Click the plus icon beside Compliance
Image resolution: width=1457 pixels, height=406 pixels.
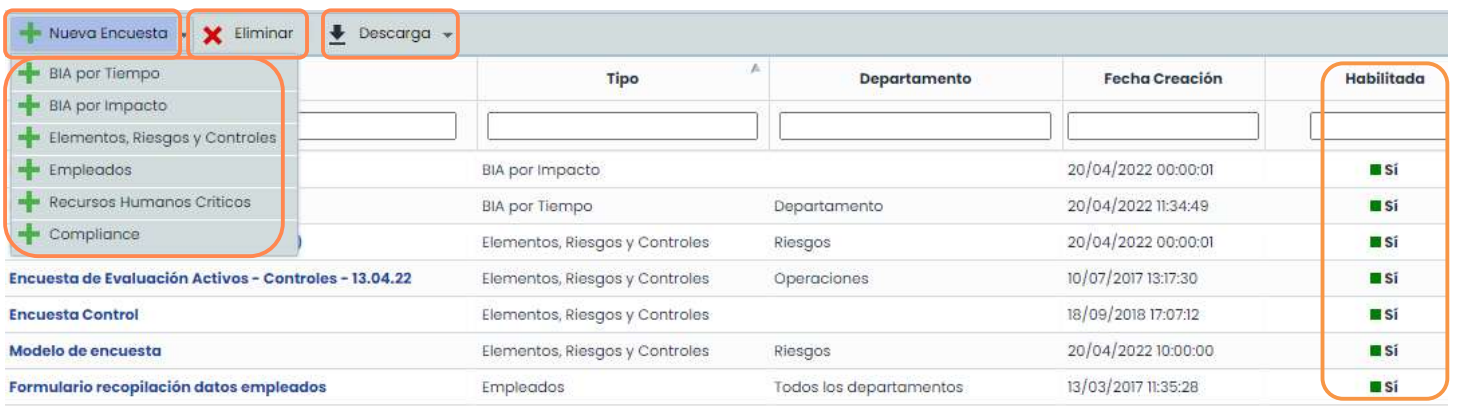30,234
